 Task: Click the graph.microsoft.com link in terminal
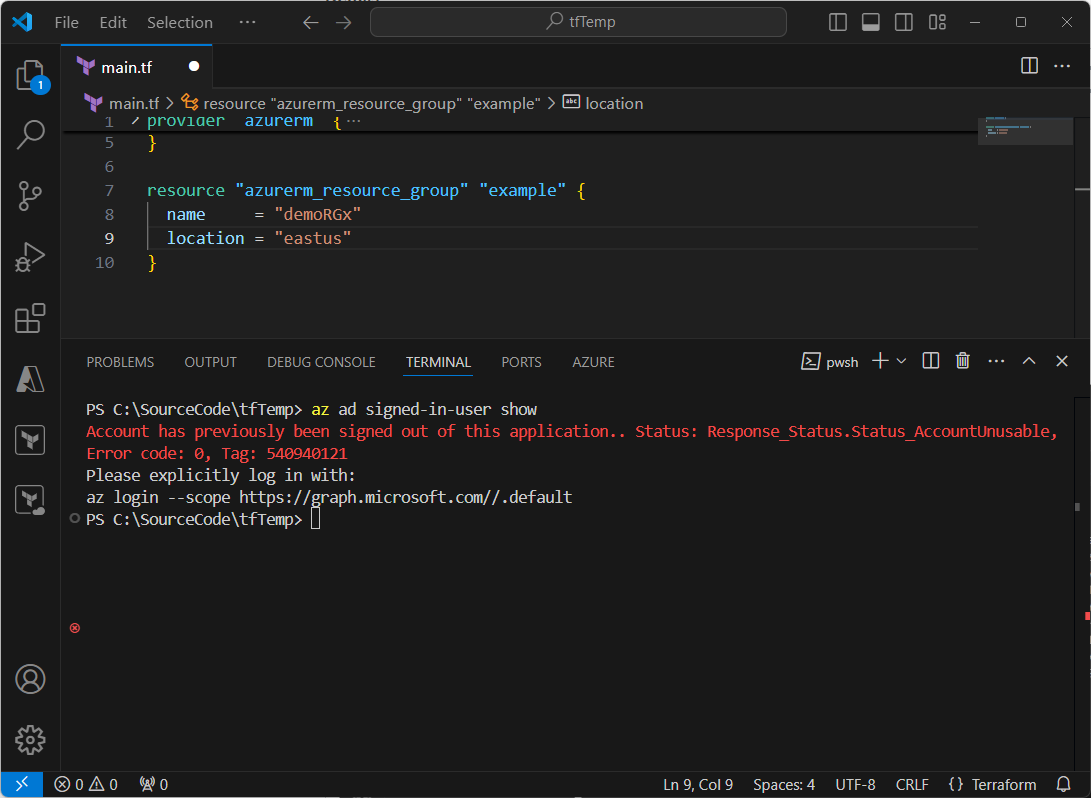pyautogui.click(x=406, y=497)
